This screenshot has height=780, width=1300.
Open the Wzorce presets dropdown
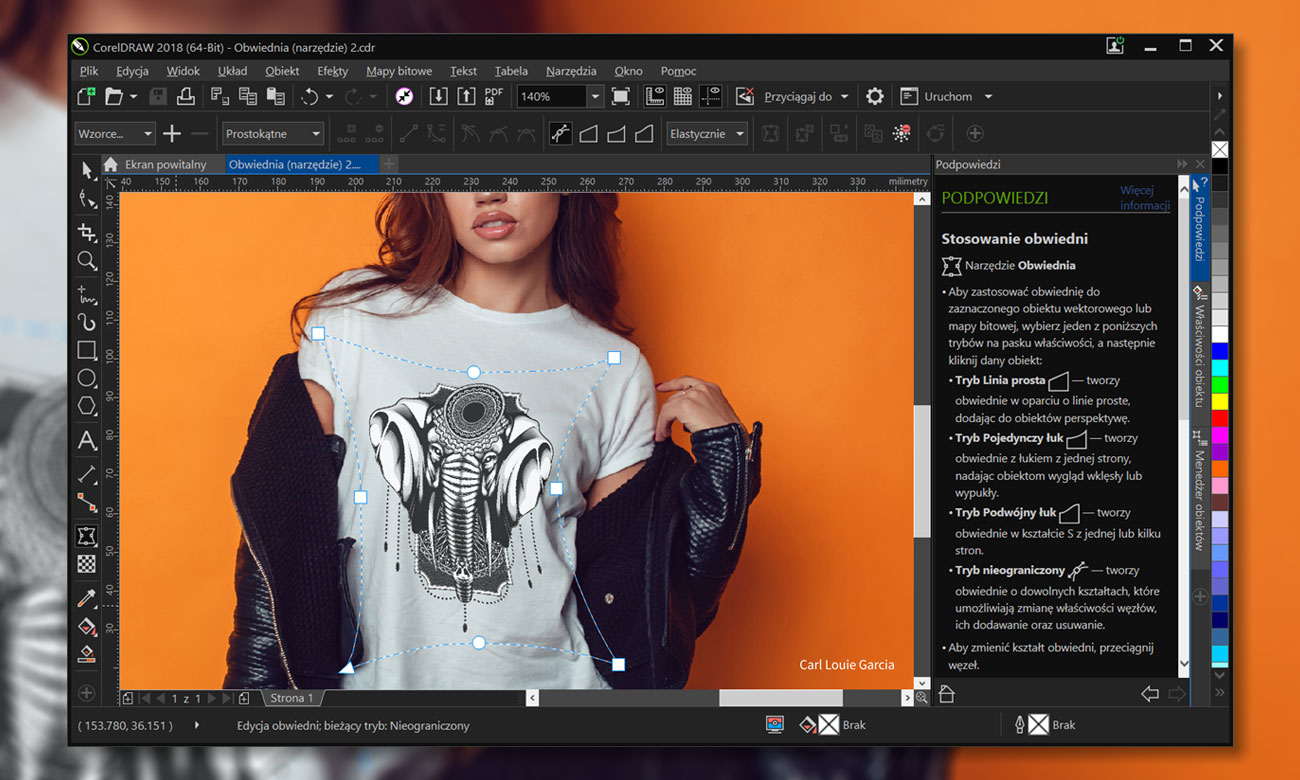[x=115, y=133]
